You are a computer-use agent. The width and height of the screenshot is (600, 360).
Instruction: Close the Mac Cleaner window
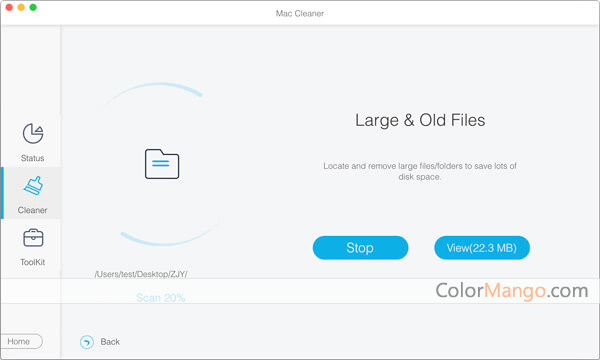pyautogui.click(x=9, y=7)
